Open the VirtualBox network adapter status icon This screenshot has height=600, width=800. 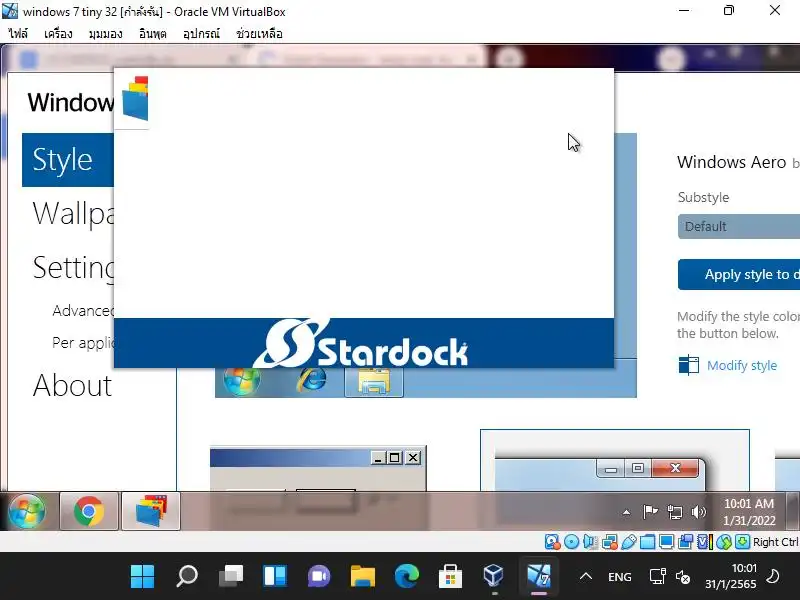point(610,542)
